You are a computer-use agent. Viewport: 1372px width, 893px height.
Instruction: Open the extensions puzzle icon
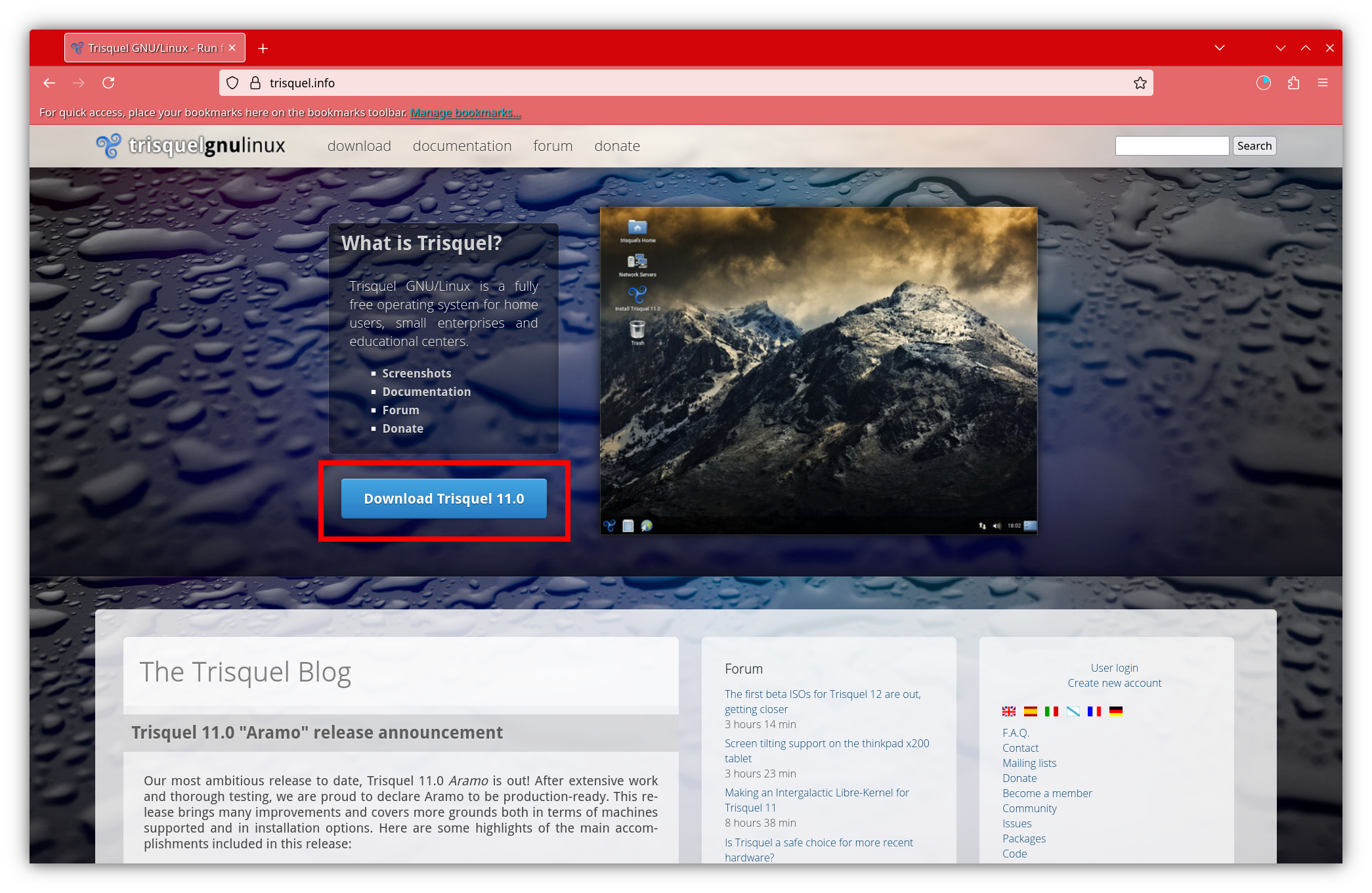point(1293,83)
